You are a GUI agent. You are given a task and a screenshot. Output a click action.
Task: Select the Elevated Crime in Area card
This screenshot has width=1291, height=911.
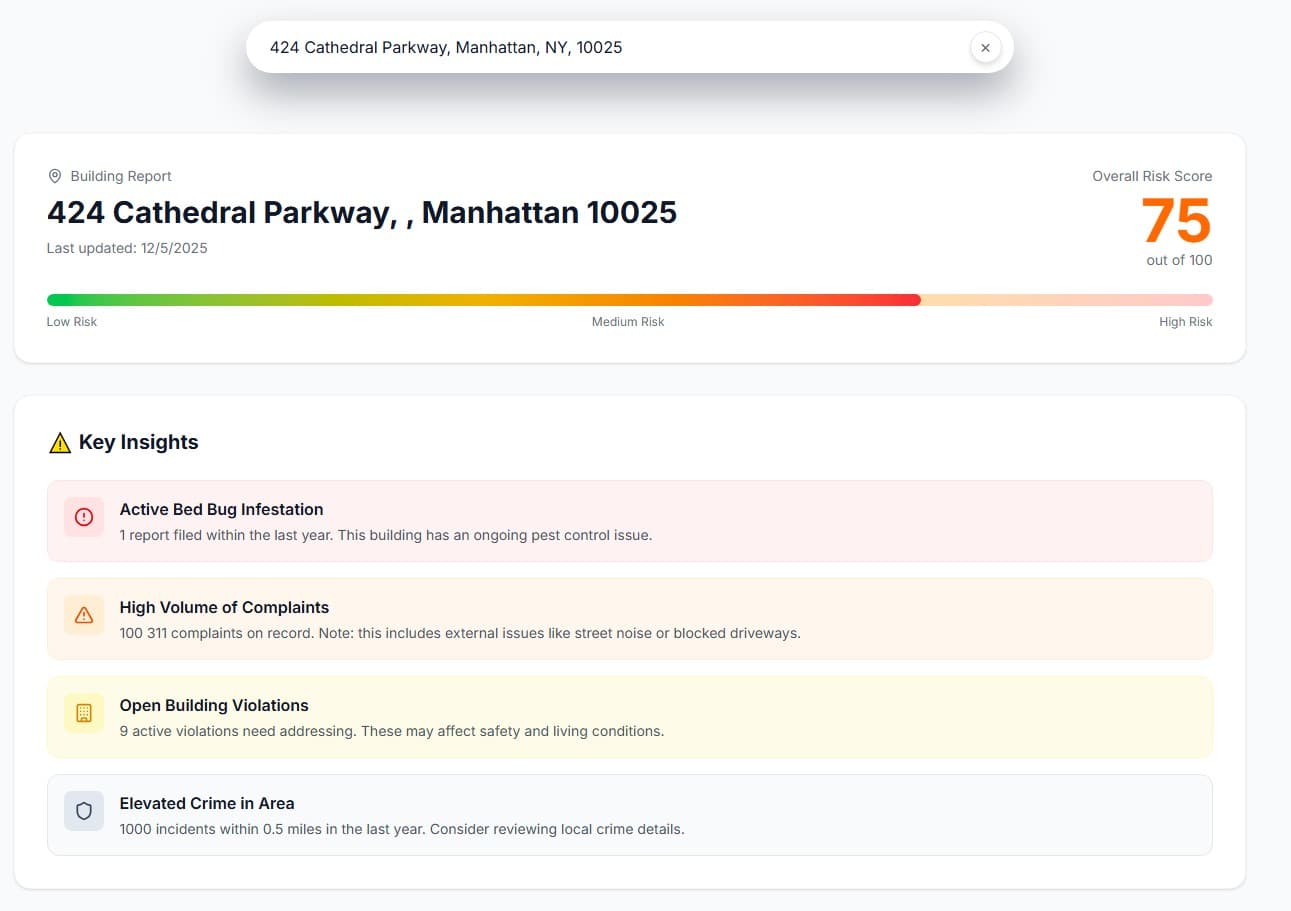pyautogui.click(x=629, y=815)
